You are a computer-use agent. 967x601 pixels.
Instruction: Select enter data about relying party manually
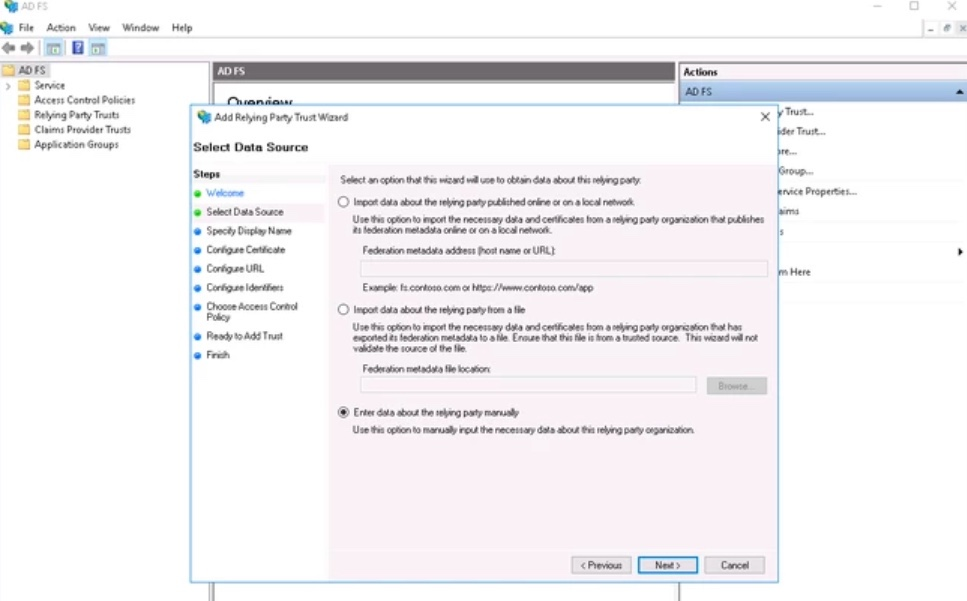[x=344, y=412]
